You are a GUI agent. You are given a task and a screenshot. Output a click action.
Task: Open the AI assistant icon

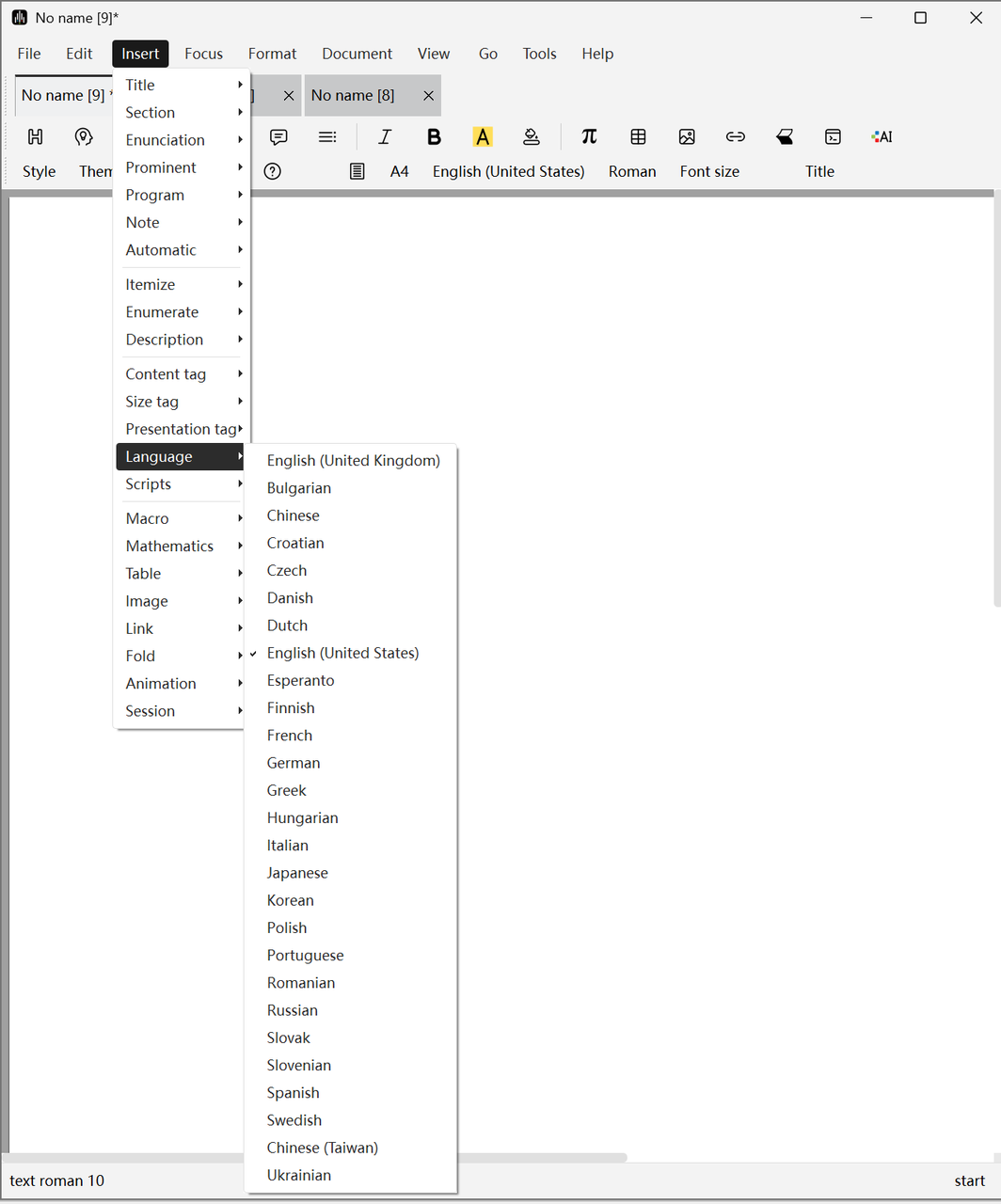click(x=882, y=137)
